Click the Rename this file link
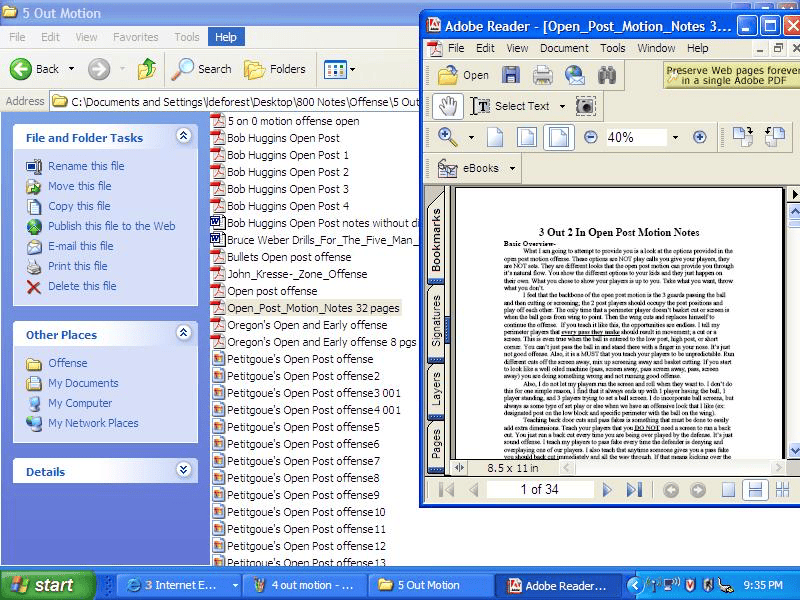Image resolution: width=800 pixels, height=600 pixels. (86, 166)
